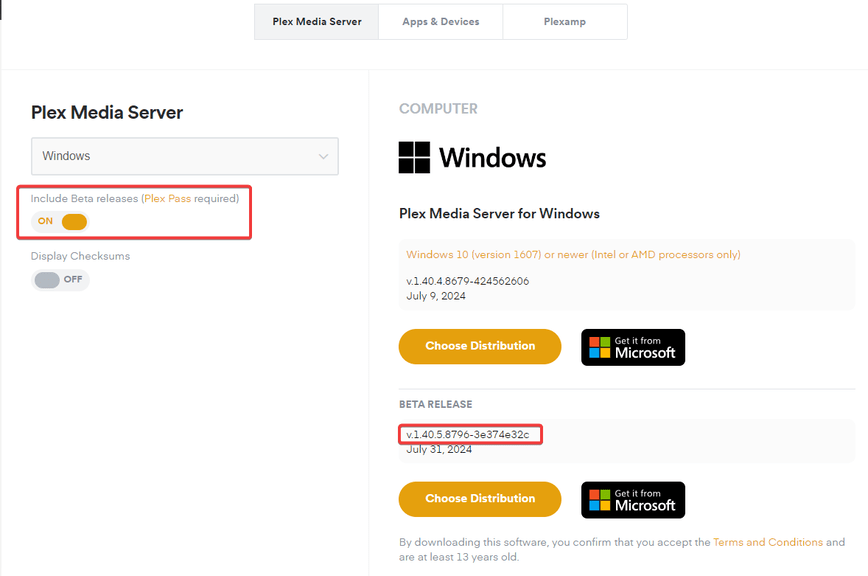Select version text v.1.40.4.8679-424562606
The width and height of the screenshot is (868, 576).
pyautogui.click(x=468, y=281)
